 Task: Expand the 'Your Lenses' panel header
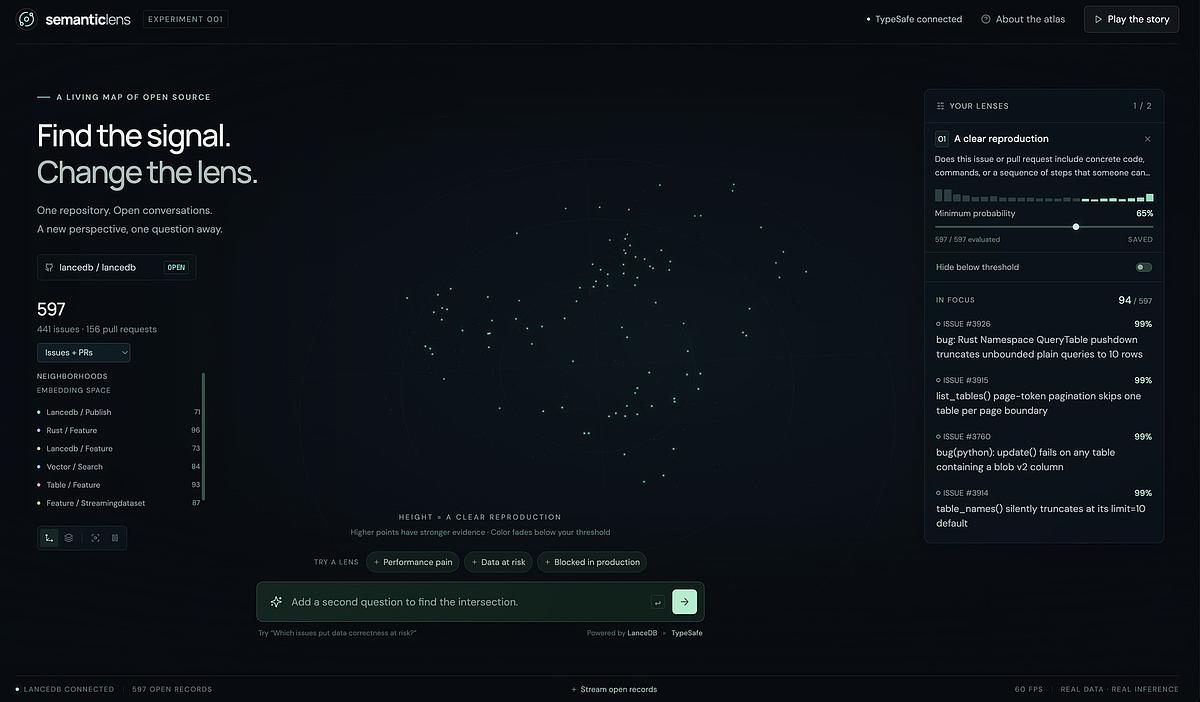pyautogui.click(x=1044, y=106)
